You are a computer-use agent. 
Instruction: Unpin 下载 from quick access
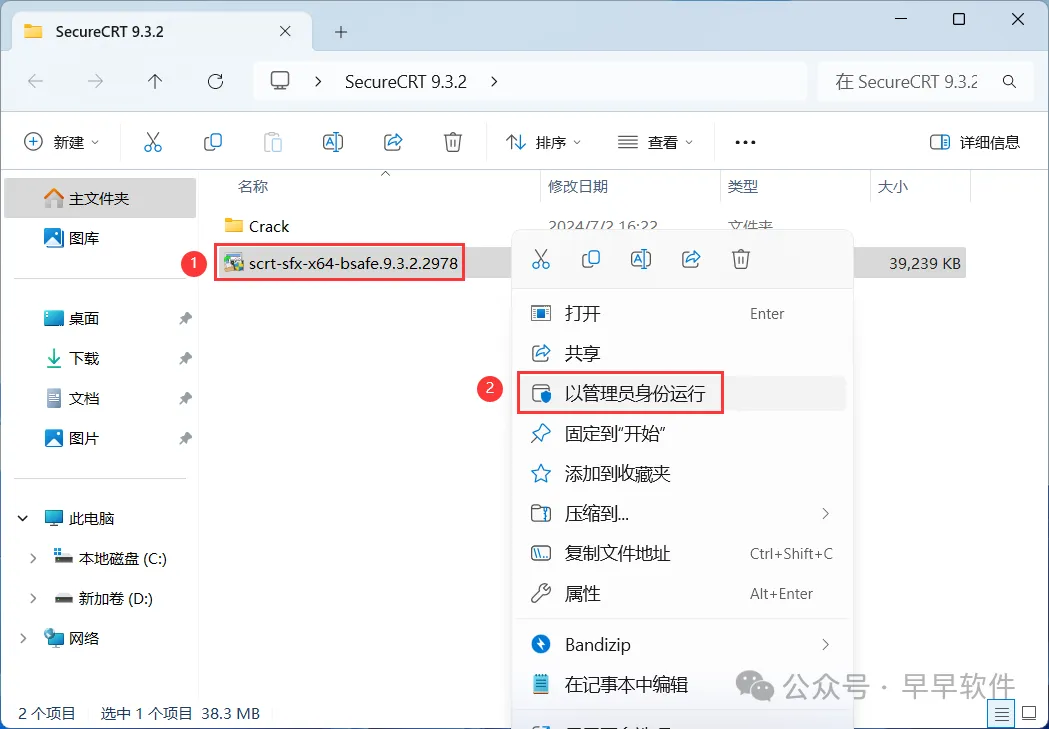(185, 358)
